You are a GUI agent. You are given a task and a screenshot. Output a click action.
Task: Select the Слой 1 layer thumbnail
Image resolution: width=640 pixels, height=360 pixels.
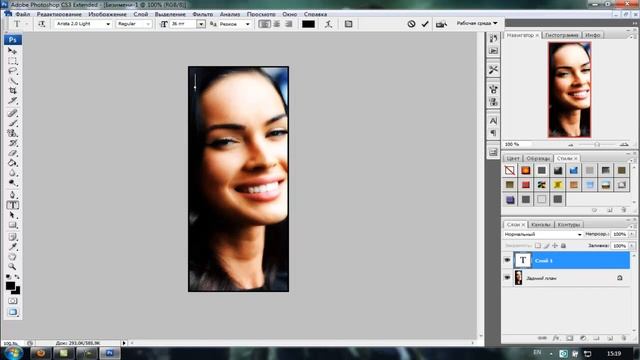[522, 260]
